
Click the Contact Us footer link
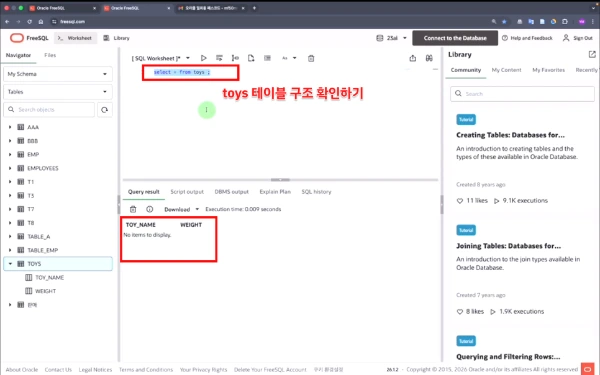tap(58, 370)
